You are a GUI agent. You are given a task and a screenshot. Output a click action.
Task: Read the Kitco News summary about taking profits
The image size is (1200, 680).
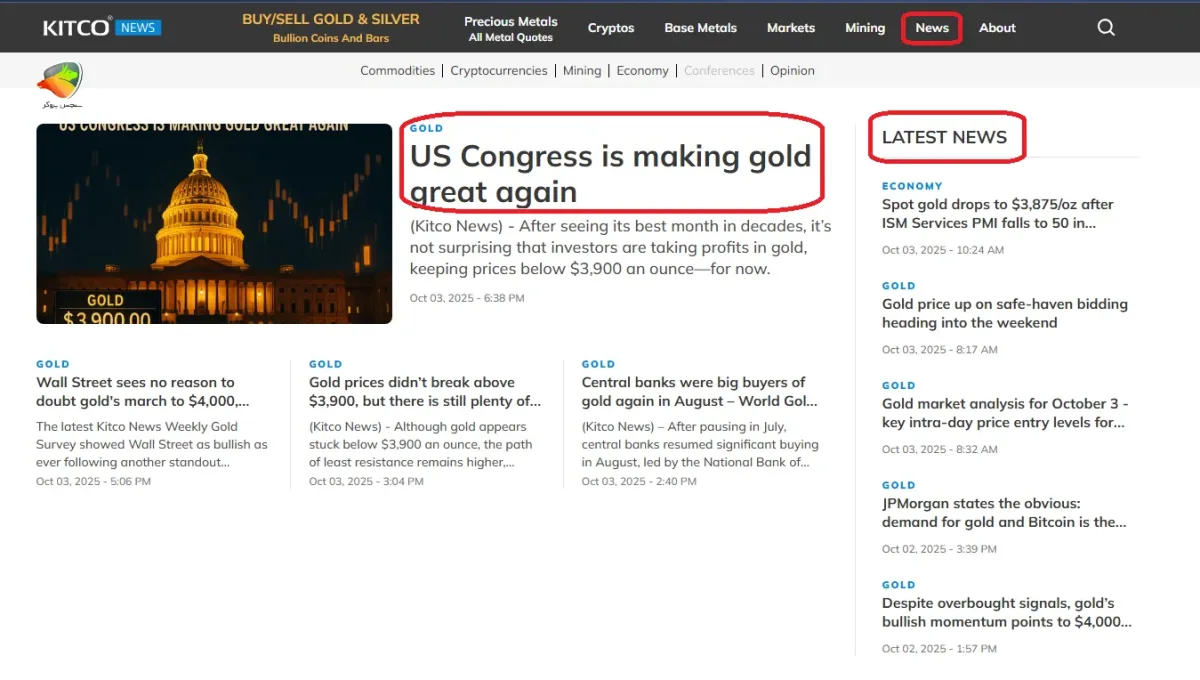coord(620,248)
